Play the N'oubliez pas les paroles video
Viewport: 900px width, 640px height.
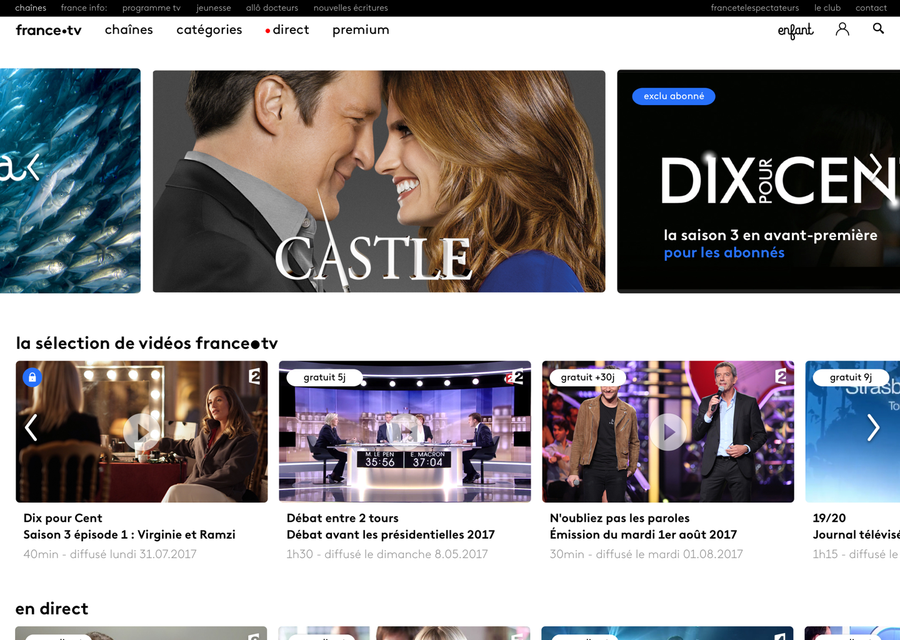coord(668,431)
